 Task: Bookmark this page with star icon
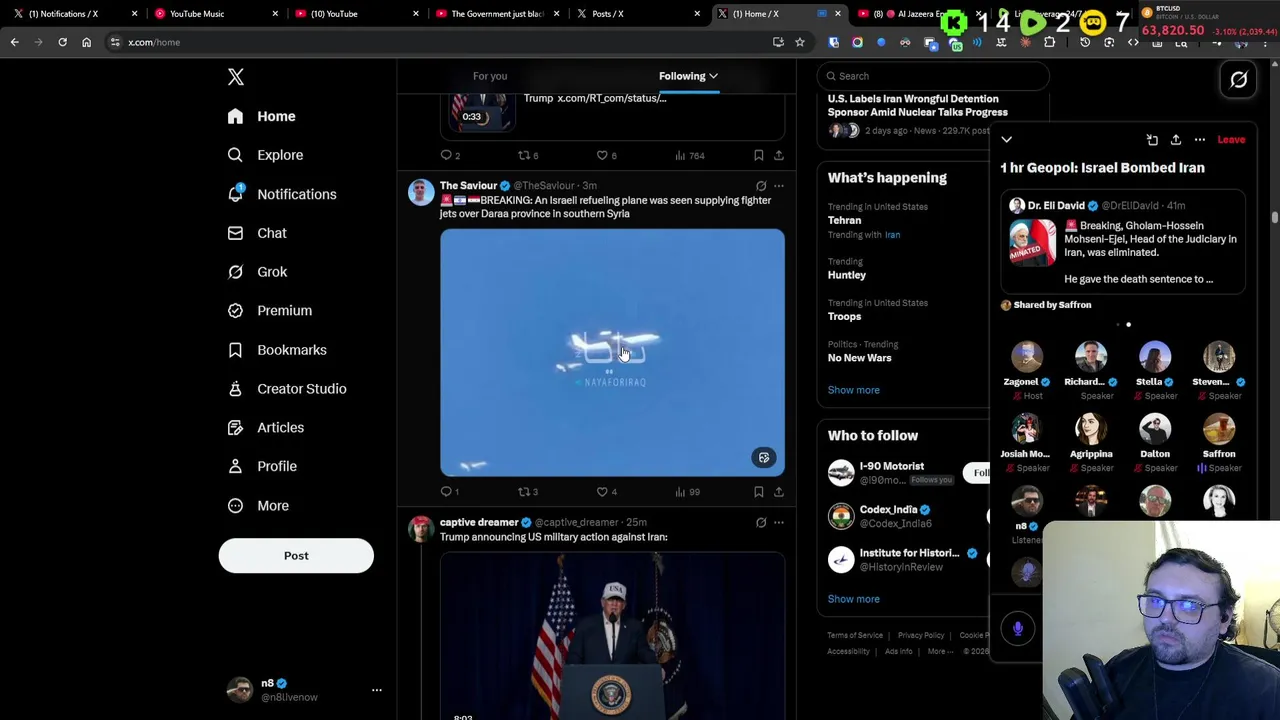(x=800, y=42)
